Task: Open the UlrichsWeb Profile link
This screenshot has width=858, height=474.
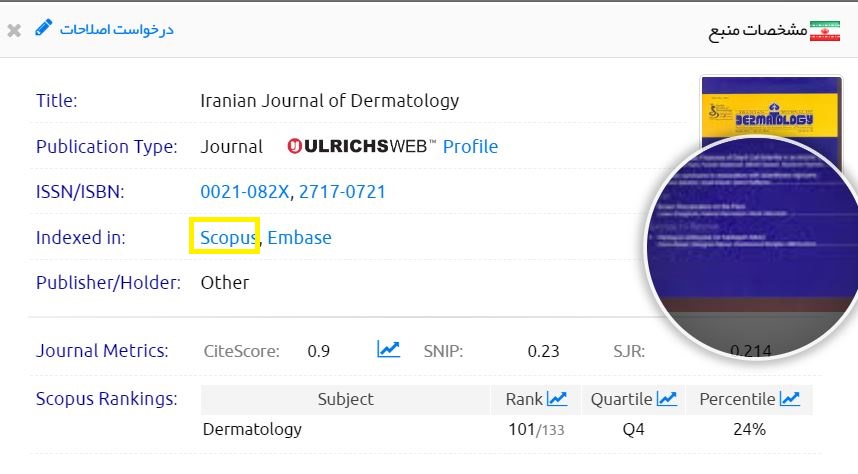Action: point(470,146)
